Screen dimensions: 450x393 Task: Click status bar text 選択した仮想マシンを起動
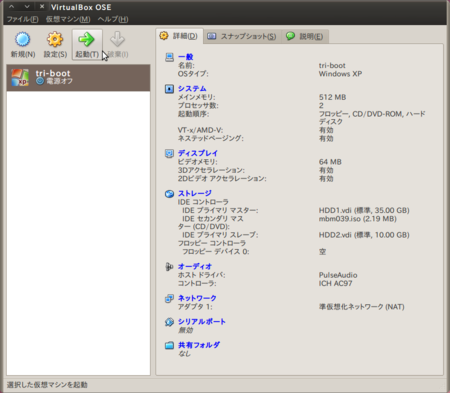point(47,385)
